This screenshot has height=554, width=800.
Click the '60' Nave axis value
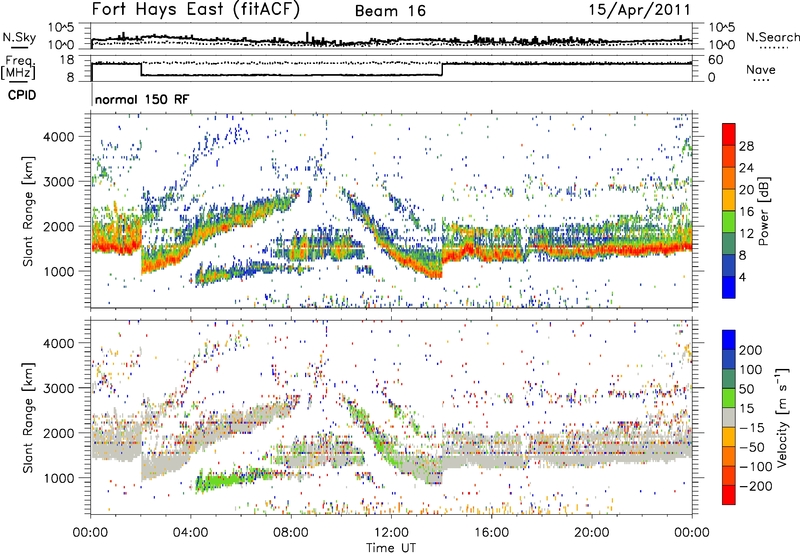716,60
